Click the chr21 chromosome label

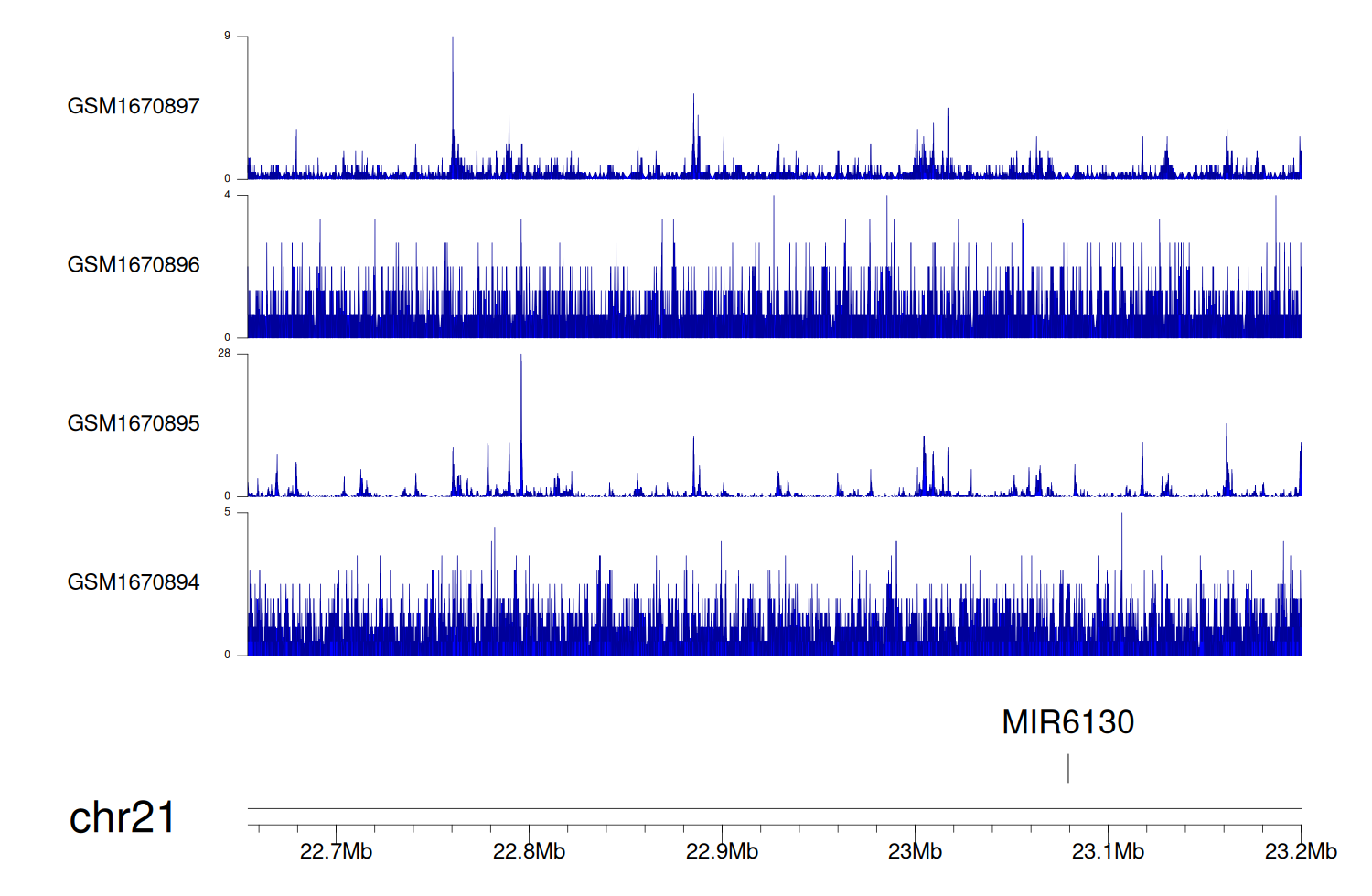click(x=122, y=817)
